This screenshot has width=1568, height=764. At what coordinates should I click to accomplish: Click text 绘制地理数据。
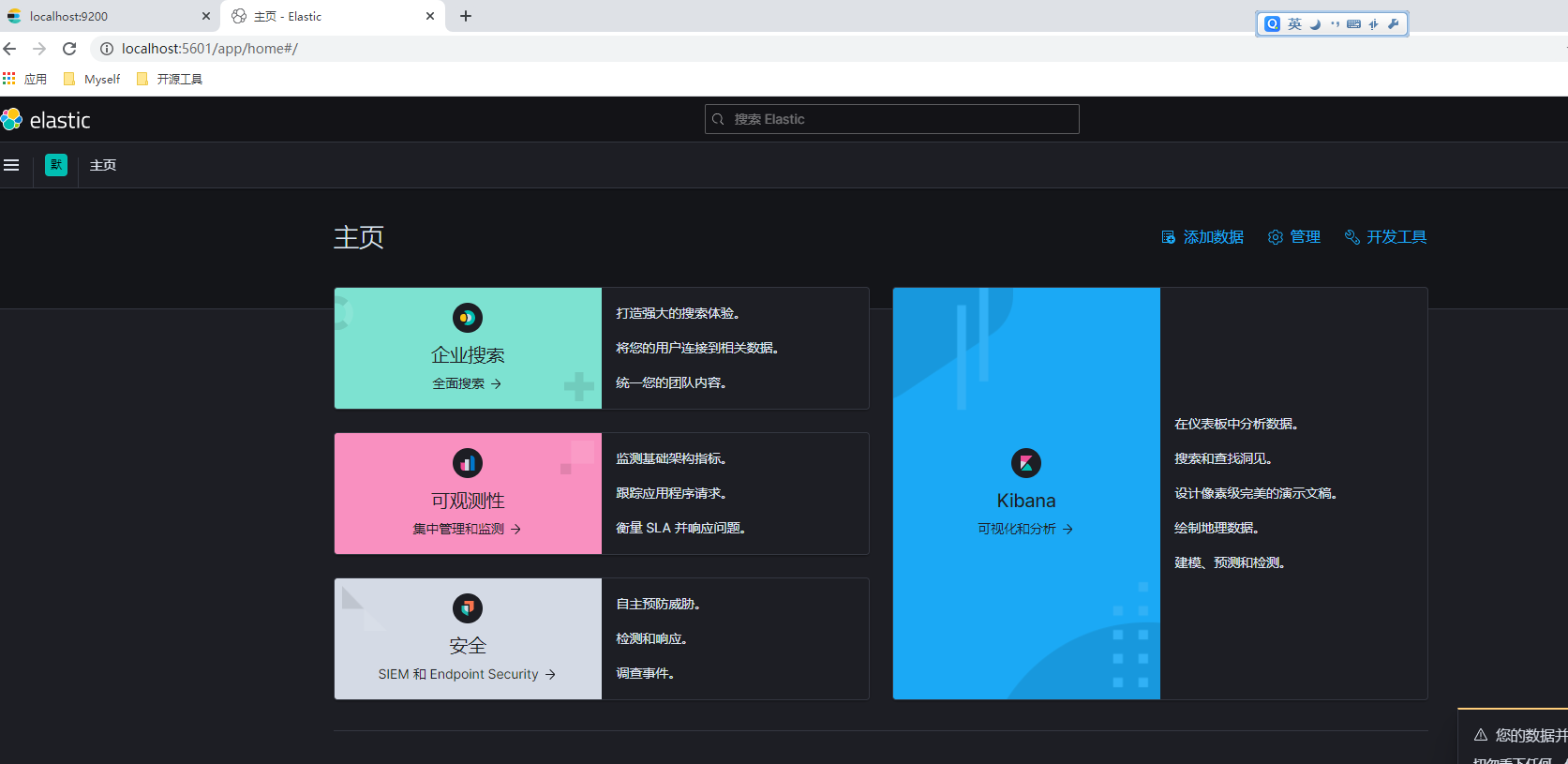click(x=1217, y=528)
